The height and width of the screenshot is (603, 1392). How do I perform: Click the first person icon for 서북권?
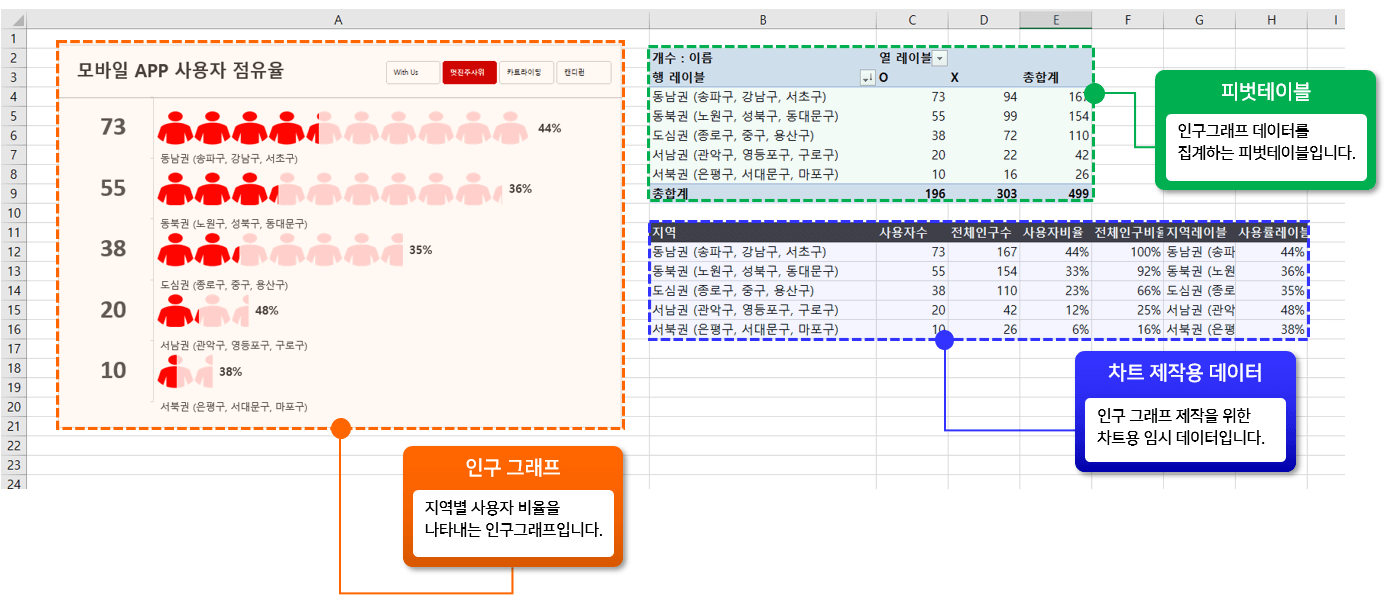[168, 373]
